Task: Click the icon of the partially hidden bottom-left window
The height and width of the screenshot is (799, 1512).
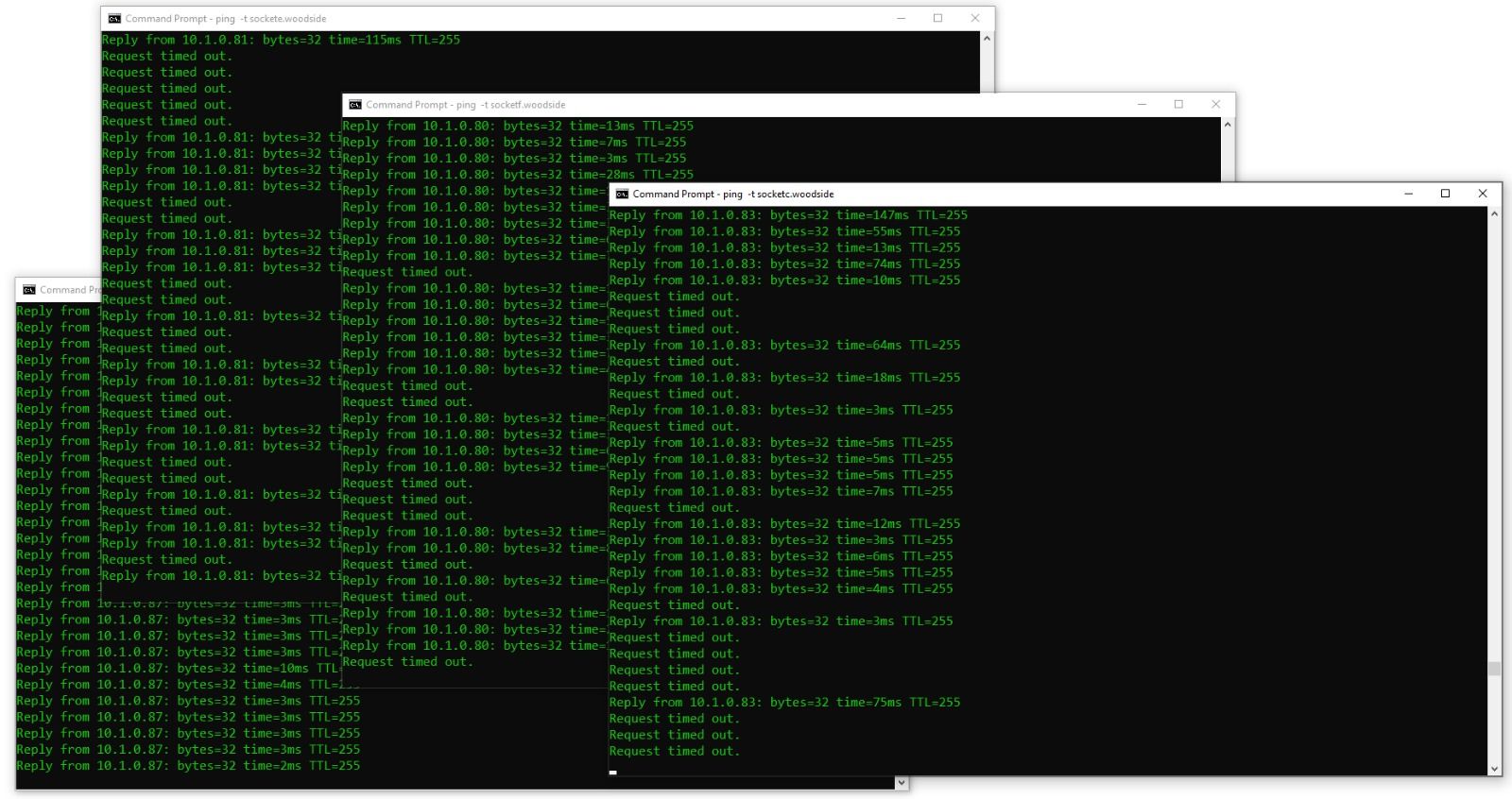Action: 28,290
